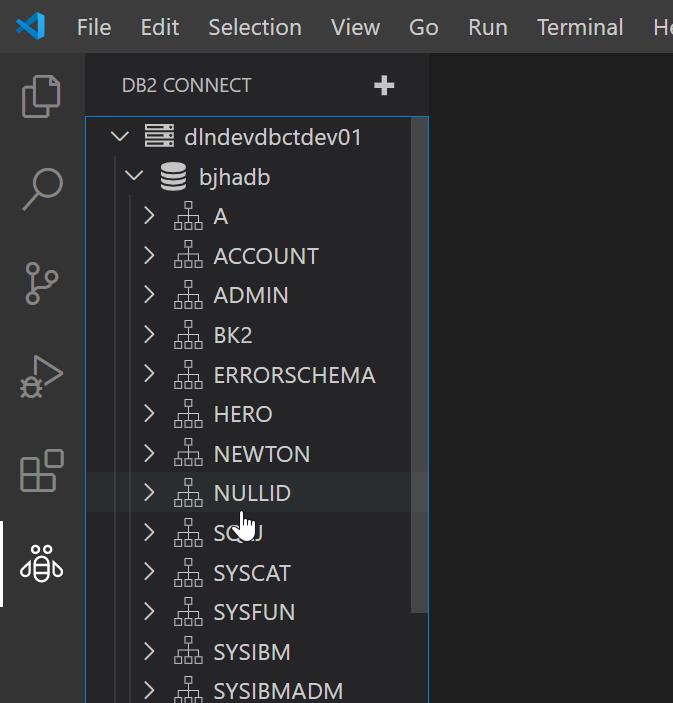Screen dimensions: 673x703
Task: Expand the ADMIN schema chevron
Action: (149, 295)
